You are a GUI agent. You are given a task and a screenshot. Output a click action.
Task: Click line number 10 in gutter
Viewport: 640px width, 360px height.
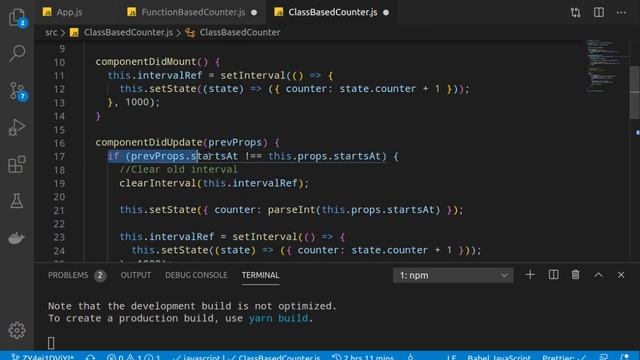pos(59,62)
